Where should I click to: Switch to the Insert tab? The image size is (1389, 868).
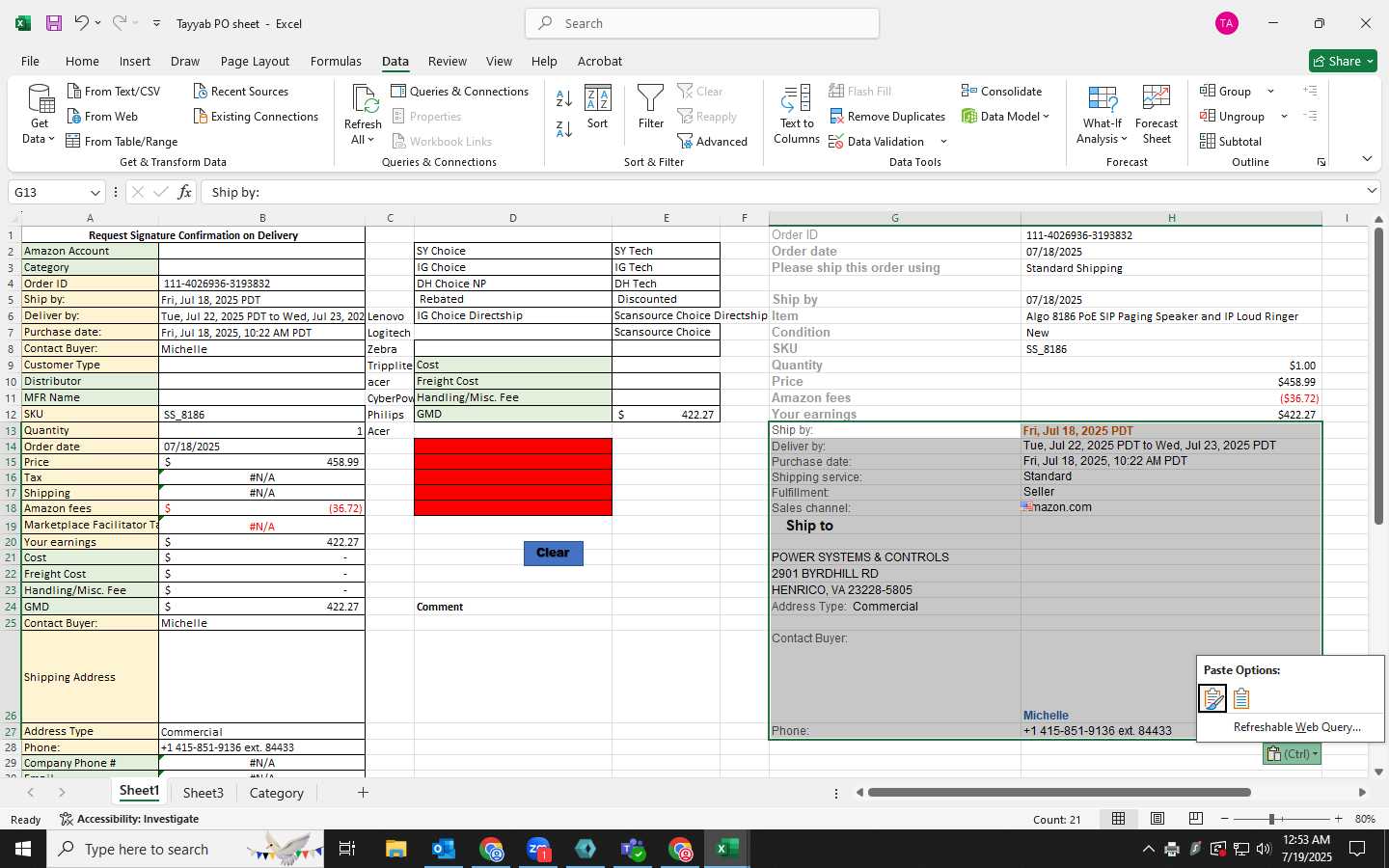click(135, 61)
